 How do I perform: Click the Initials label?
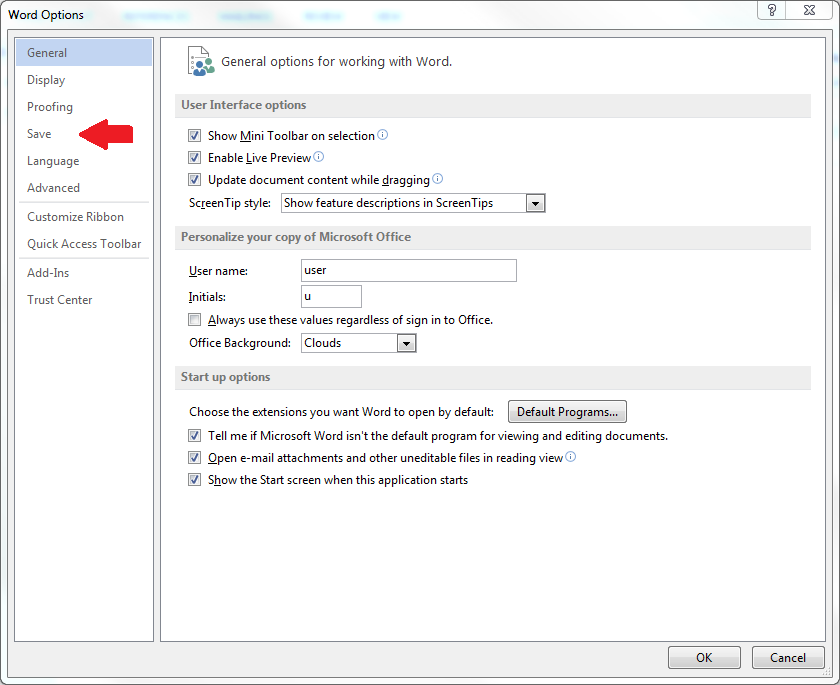point(207,297)
